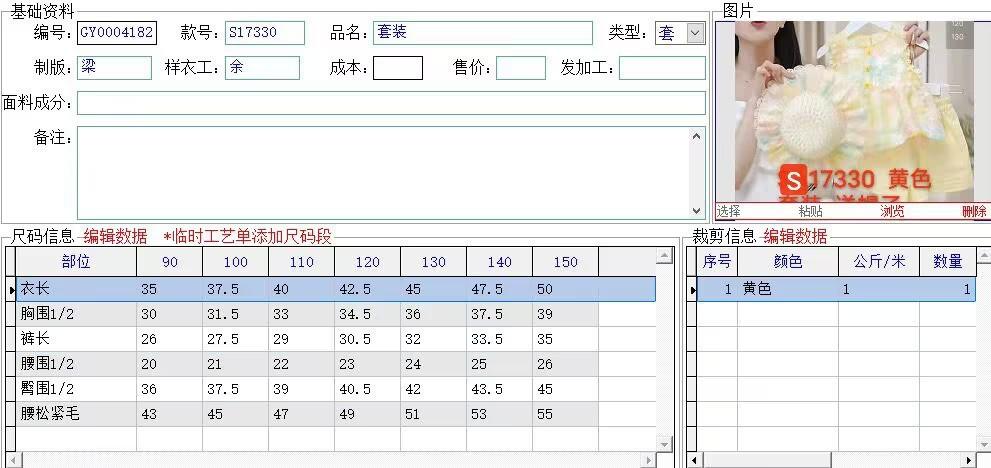
Task: Click 选择 under the product picture
Action: pos(728,211)
